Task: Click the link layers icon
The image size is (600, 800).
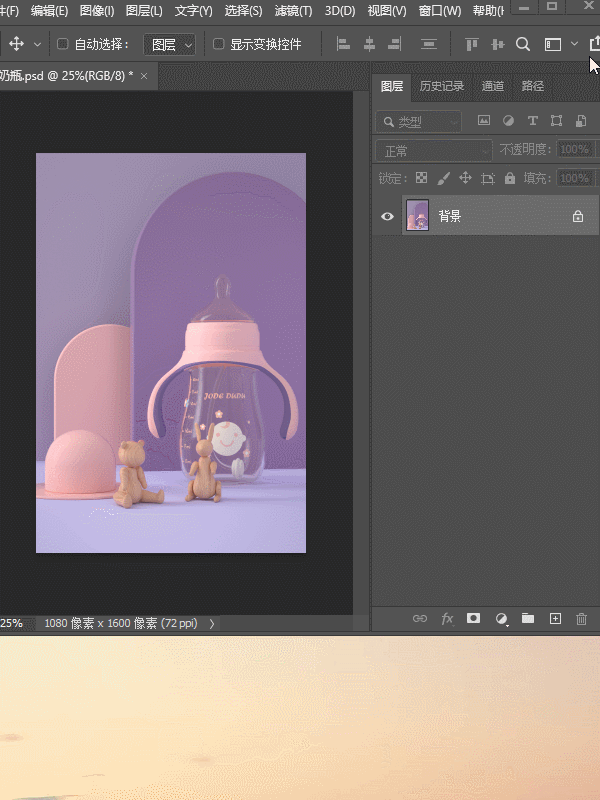Action: coord(420,618)
